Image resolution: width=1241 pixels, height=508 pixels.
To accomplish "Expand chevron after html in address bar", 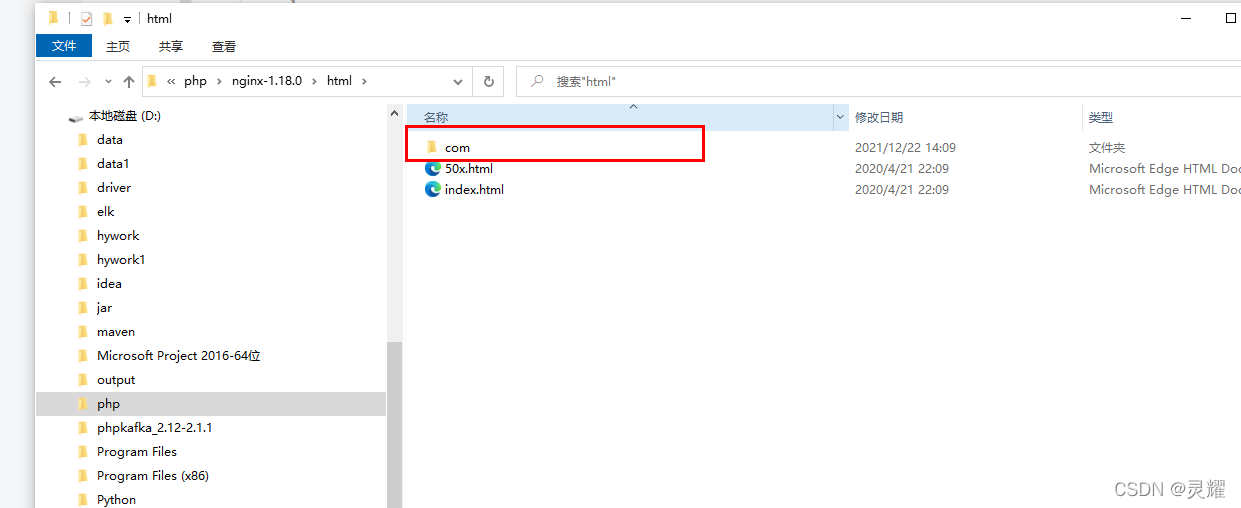I will tap(364, 81).
